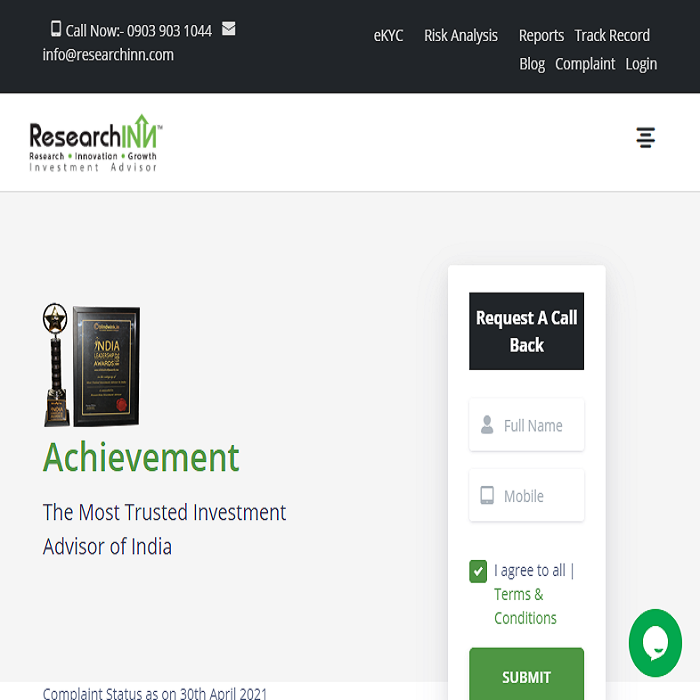Click the person icon in Full Name field

point(487,426)
